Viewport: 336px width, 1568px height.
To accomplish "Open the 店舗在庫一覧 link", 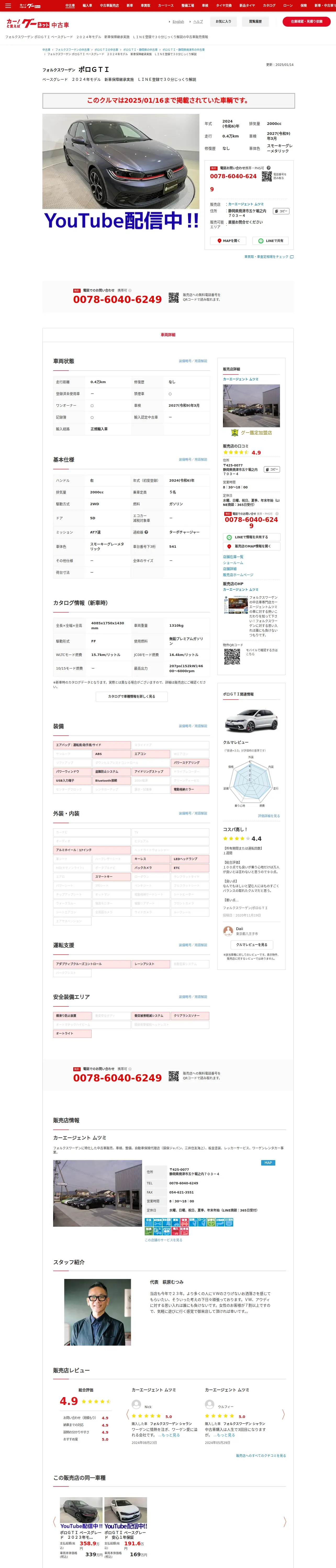I will click(x=233, y=557).
